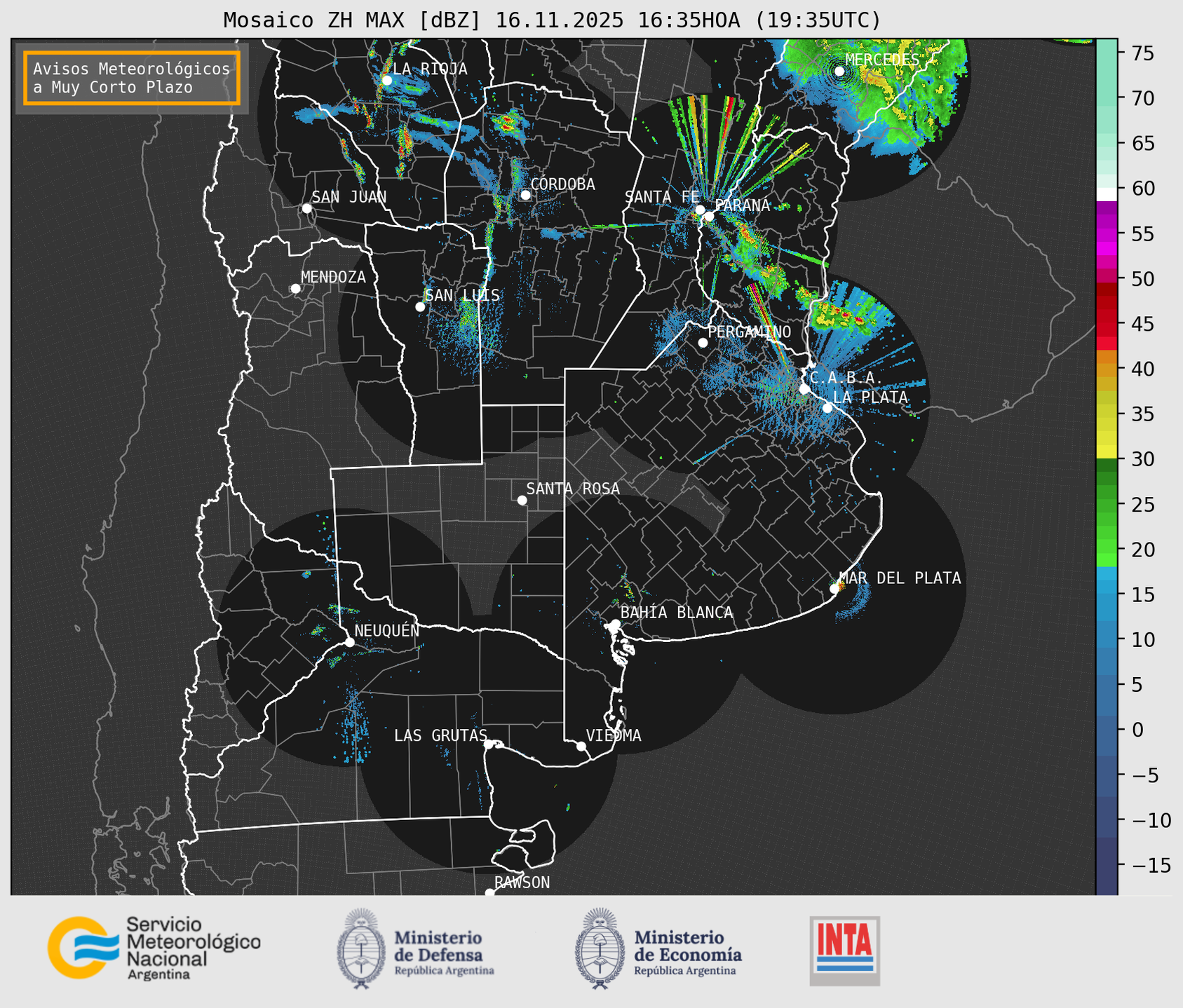Click the C.A.B.A. city marker dot
1183x1008 pixels.
(x=804, y=389)
